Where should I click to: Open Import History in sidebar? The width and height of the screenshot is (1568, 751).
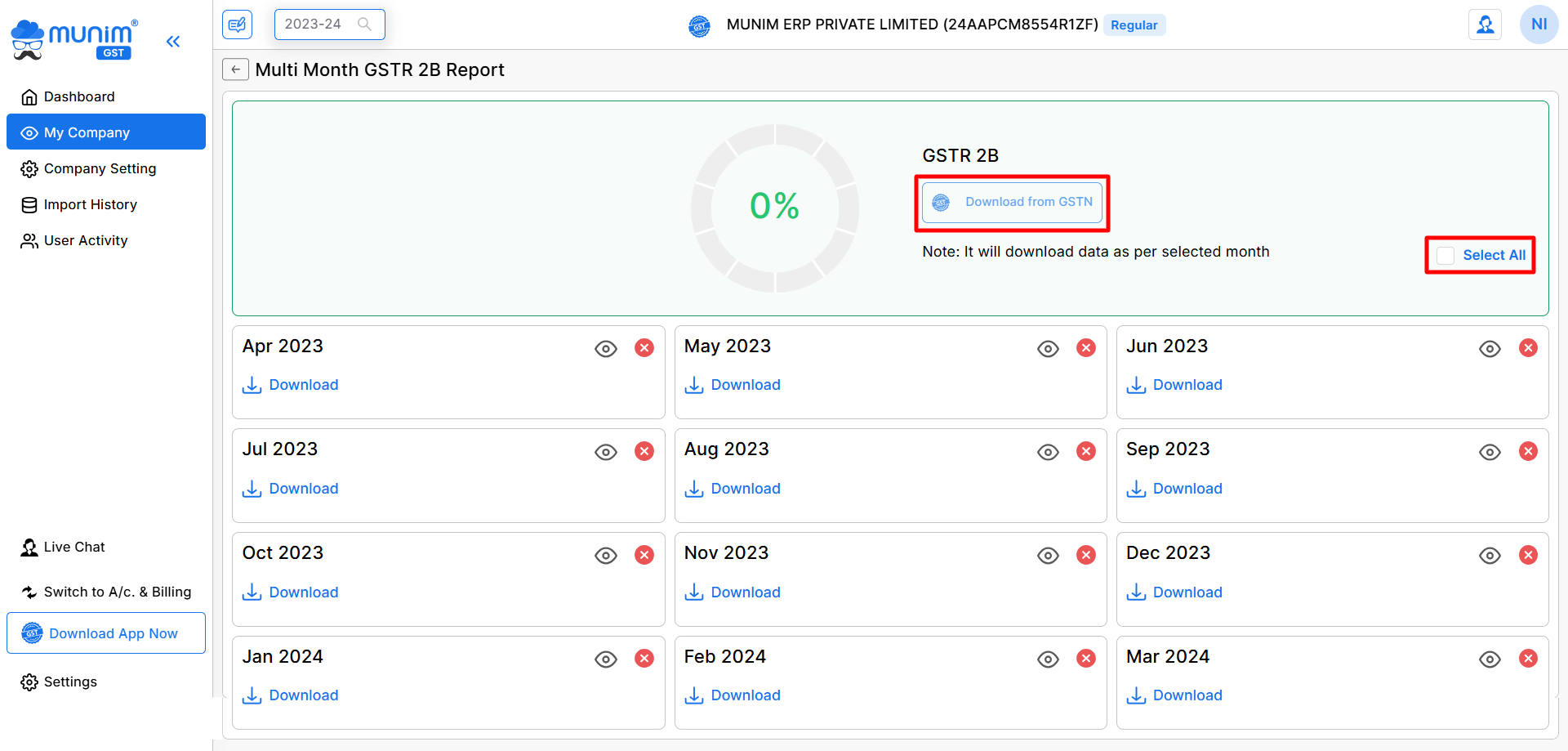tap(90, 204)
